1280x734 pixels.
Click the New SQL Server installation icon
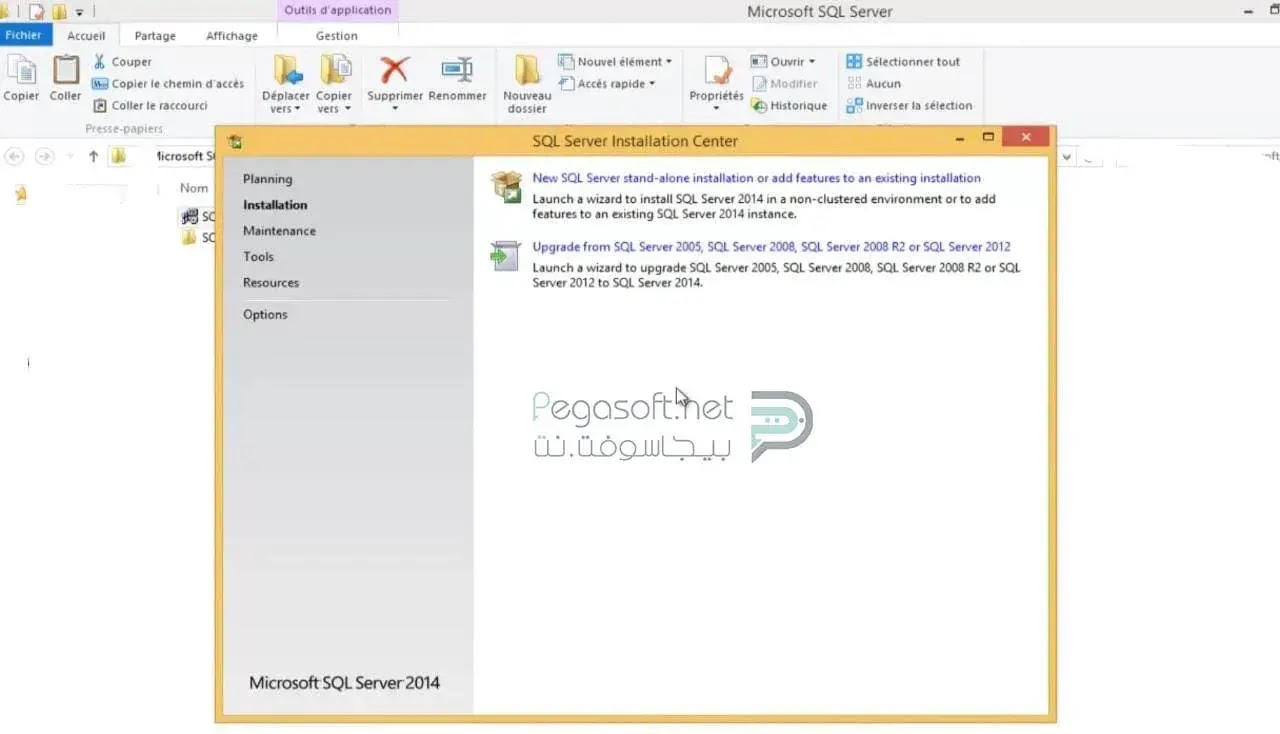[x=506, y=187]
